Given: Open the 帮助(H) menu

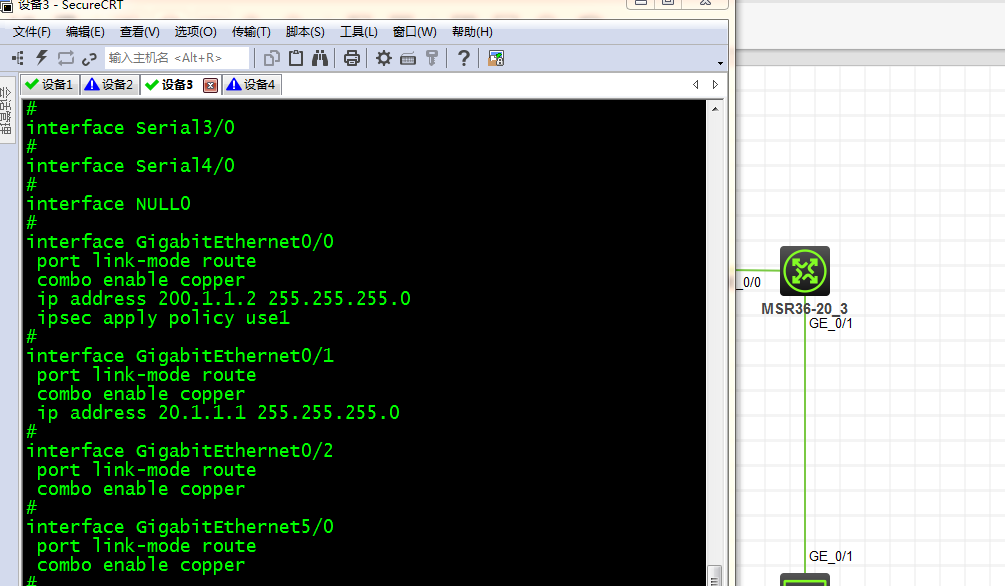Looking at the screenshot, I should point(472,32).
